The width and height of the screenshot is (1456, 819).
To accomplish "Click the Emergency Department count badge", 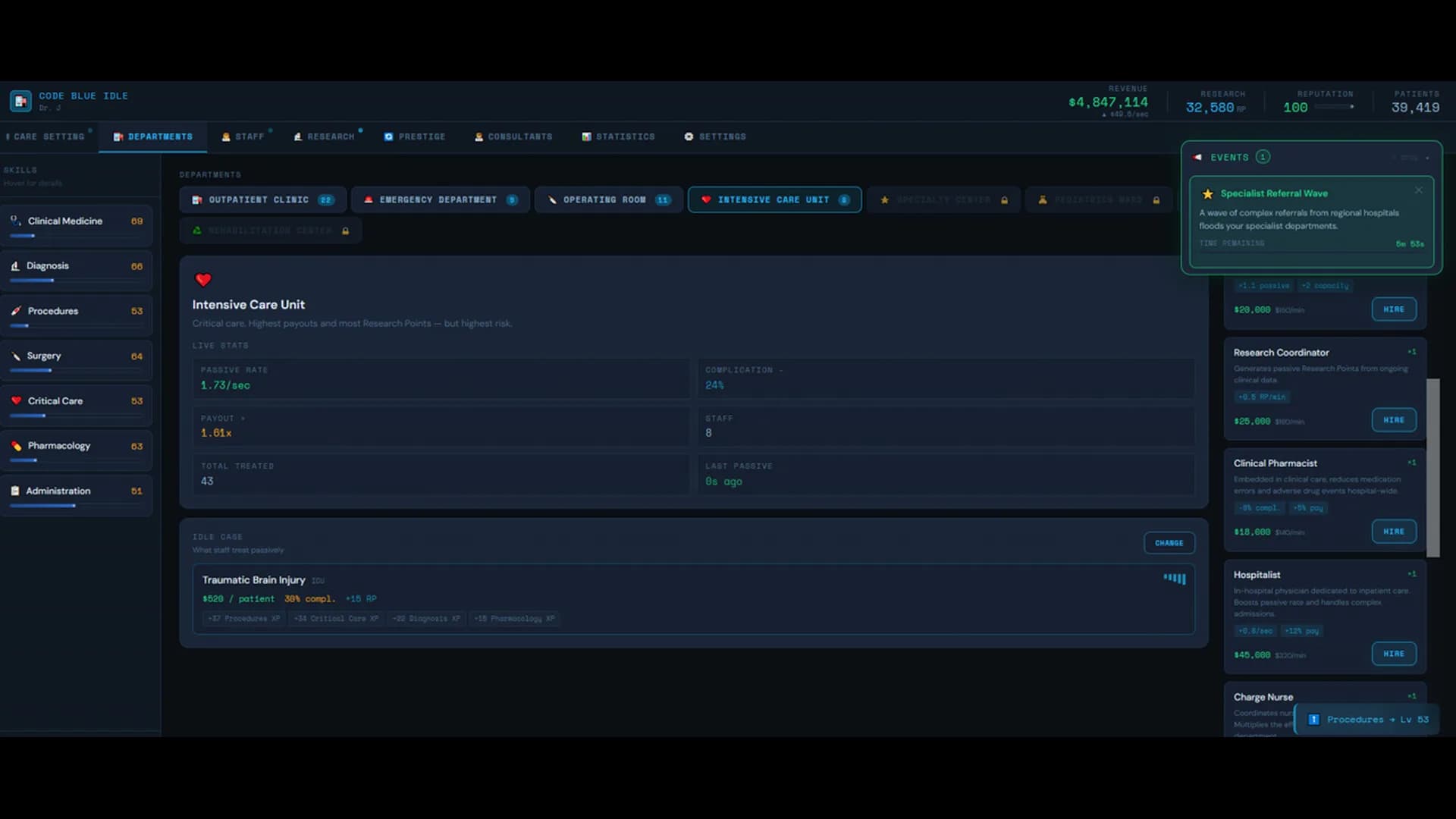I will [x=513, y=200].
